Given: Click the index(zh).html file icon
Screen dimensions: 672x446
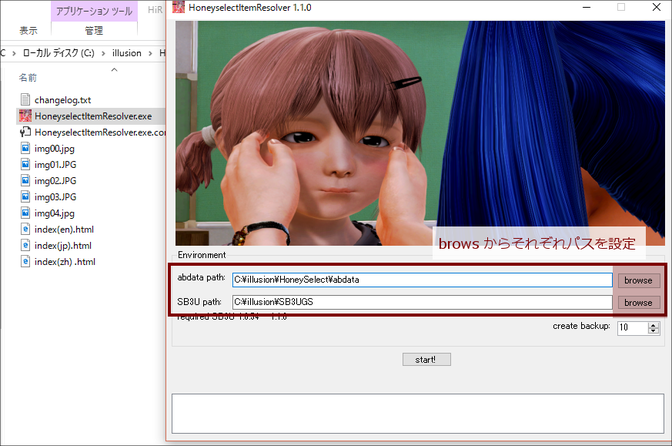Looking at the screenshot, I should (25, 262).
